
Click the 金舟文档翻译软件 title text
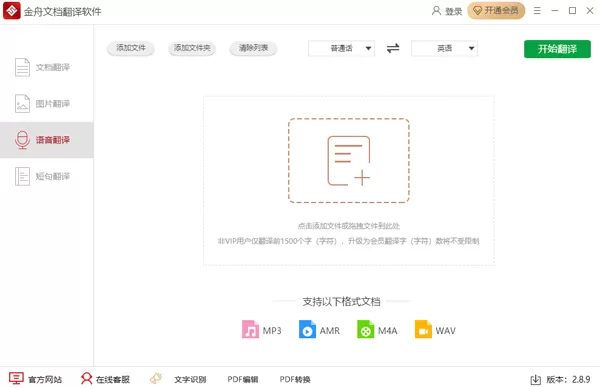(63, 11)
